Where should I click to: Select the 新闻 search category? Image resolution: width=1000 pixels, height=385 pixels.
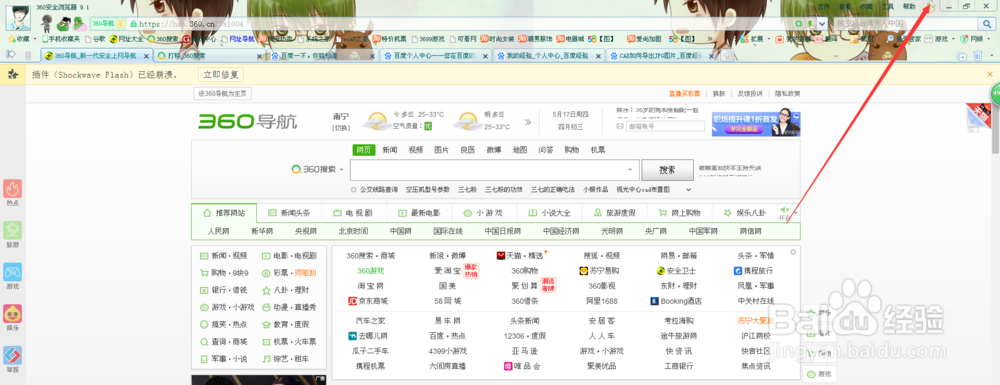[x=390, y=150]
